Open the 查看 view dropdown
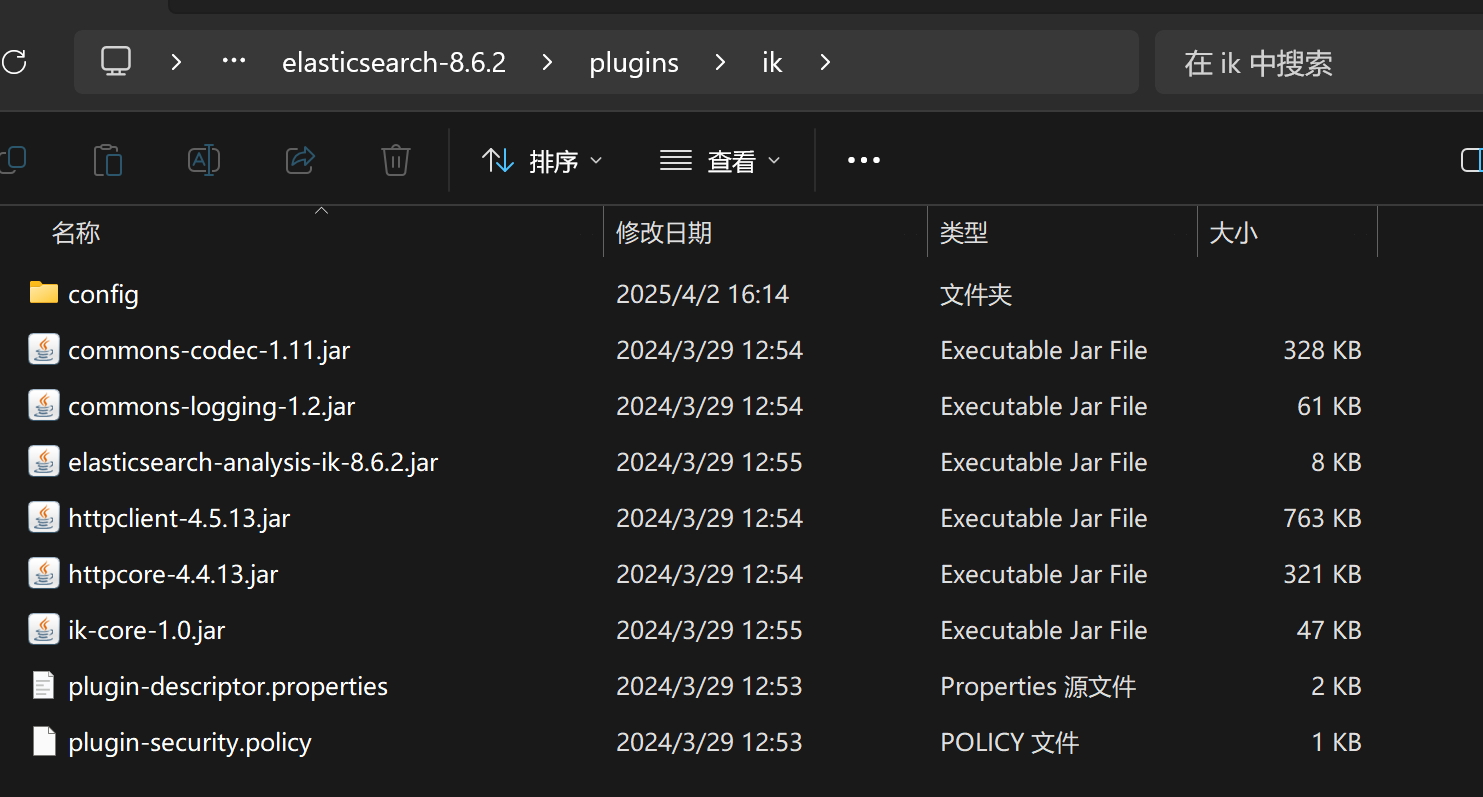This screenshot has height=797, width=1483. (720, 160)
